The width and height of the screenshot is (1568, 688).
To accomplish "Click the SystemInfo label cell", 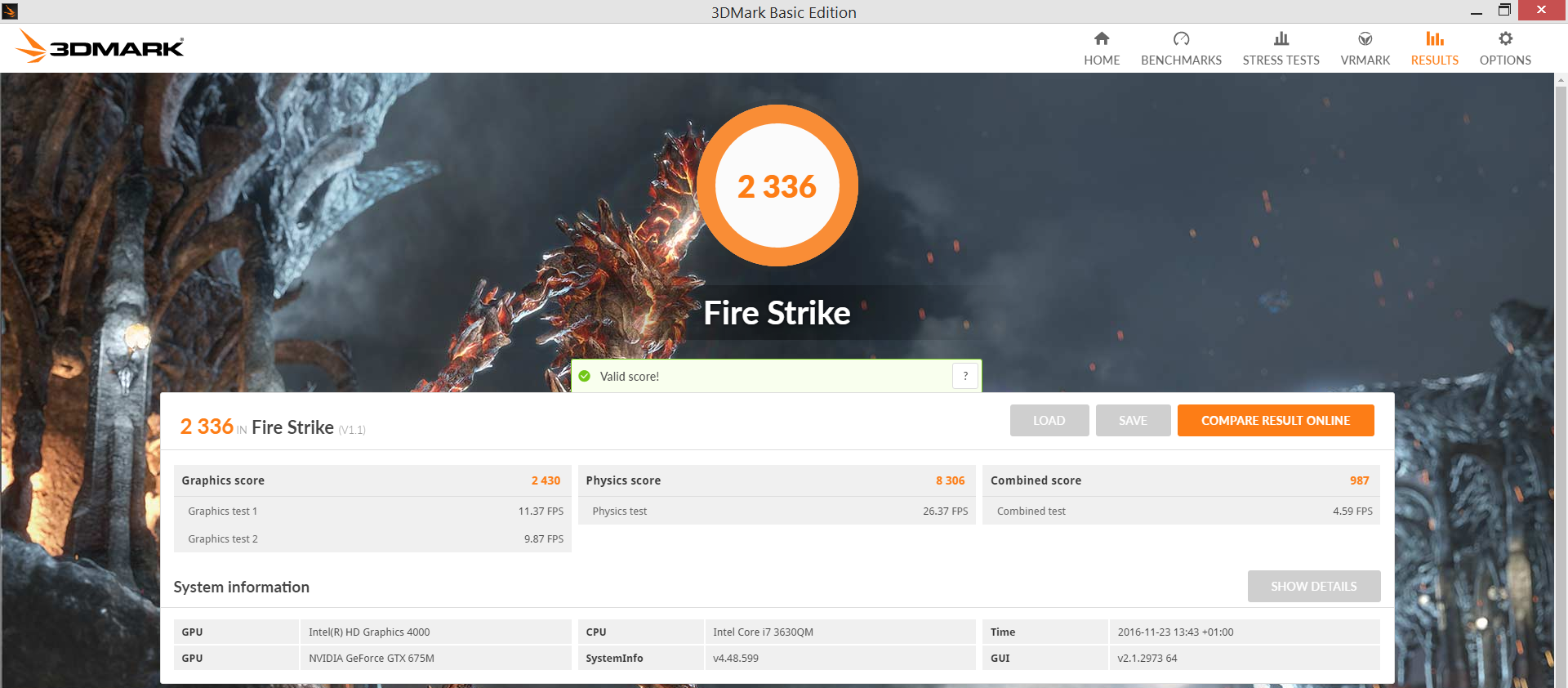I will [x=640, y=659].
